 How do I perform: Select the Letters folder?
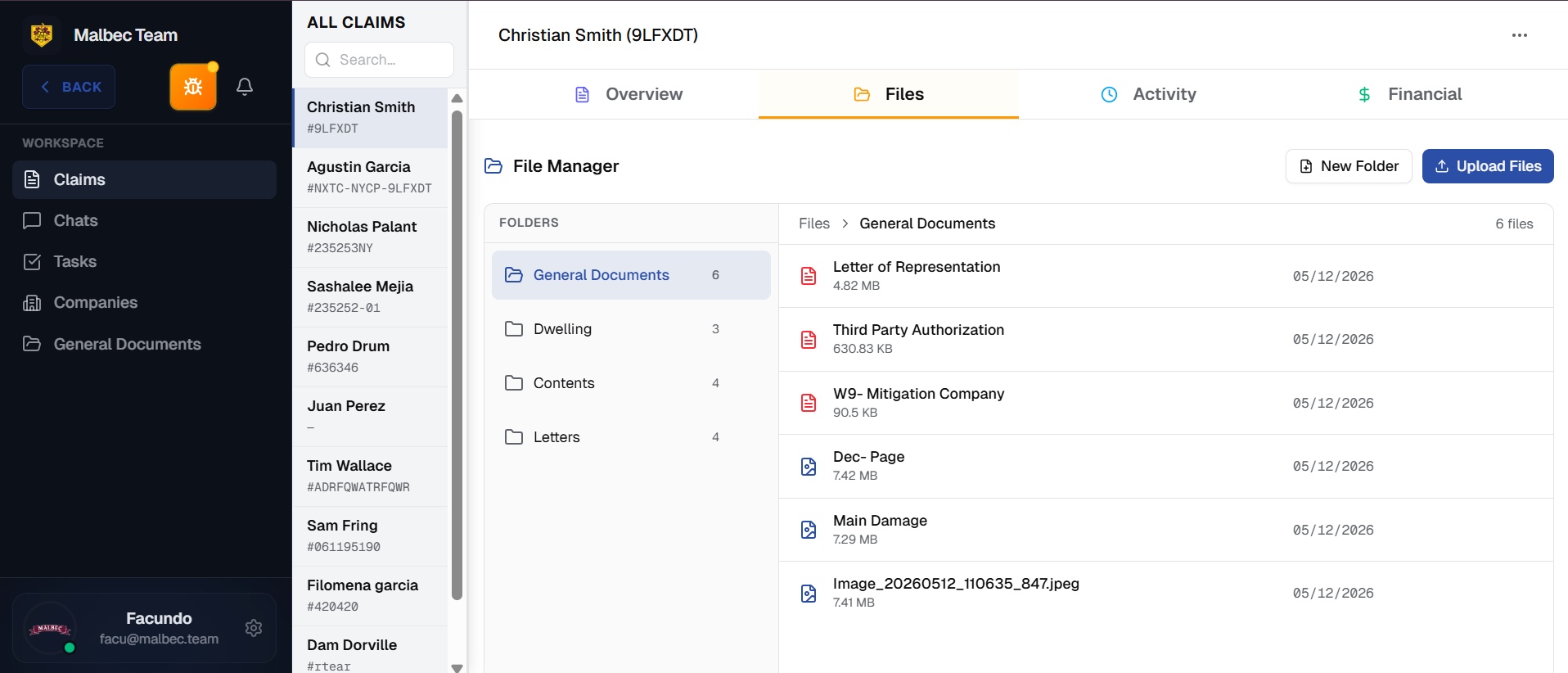(x=631, y=437)
